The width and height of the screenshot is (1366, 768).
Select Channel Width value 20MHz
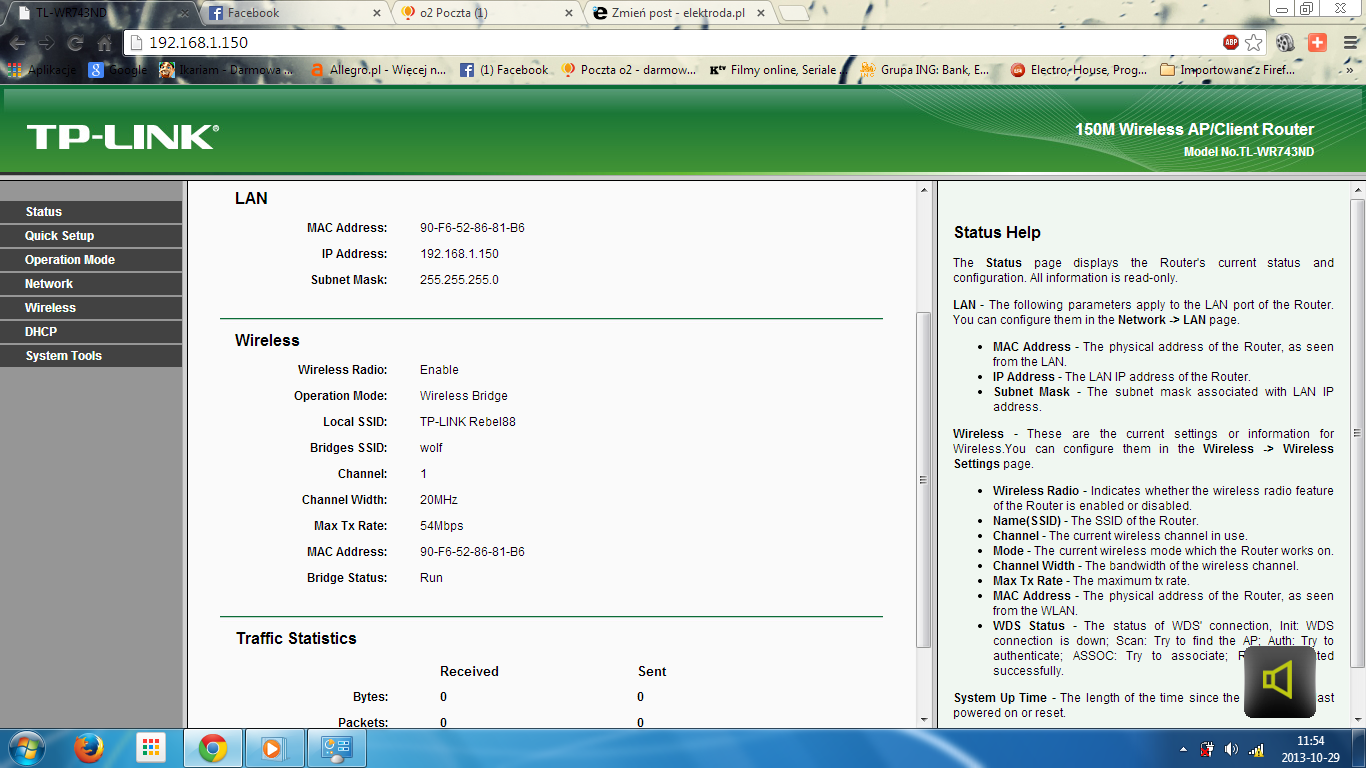point(439,500)
